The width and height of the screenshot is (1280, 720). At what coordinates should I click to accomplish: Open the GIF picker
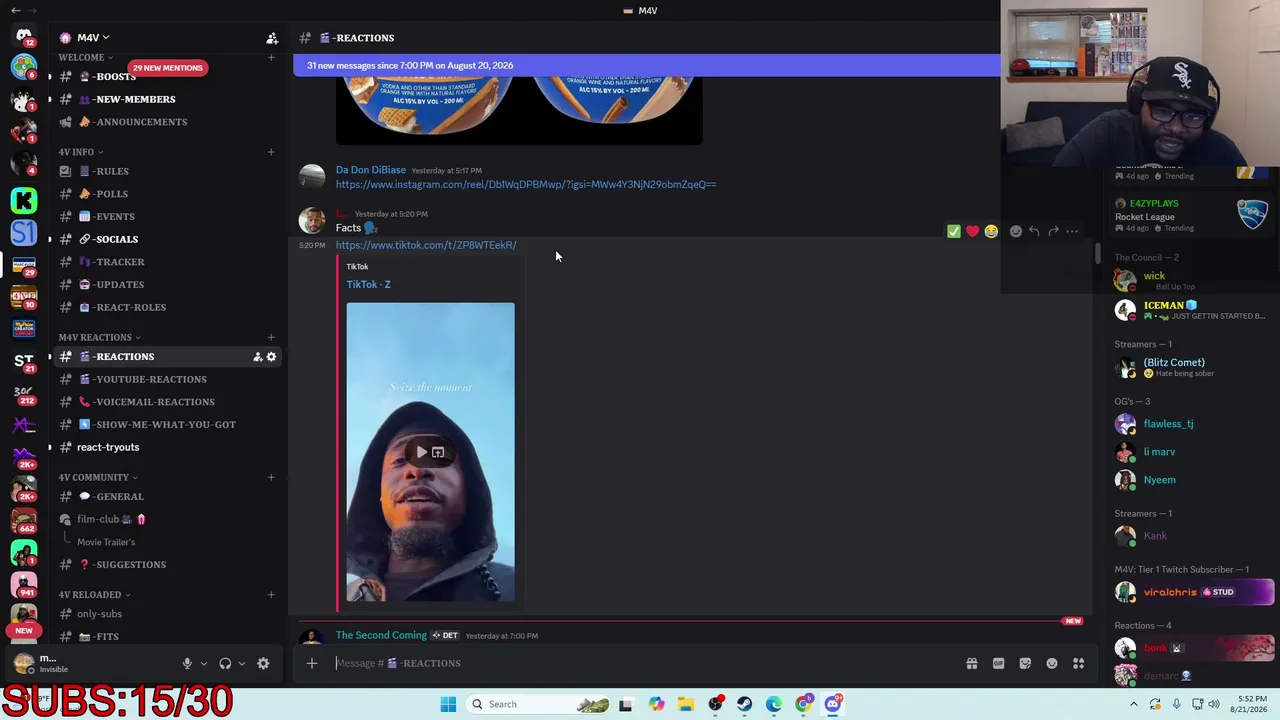click(998, 663)
